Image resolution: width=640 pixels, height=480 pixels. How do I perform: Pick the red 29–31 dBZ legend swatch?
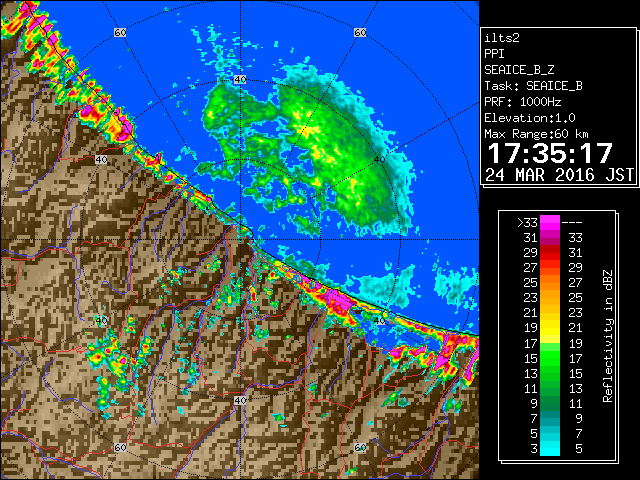click(x=550, y=253)
